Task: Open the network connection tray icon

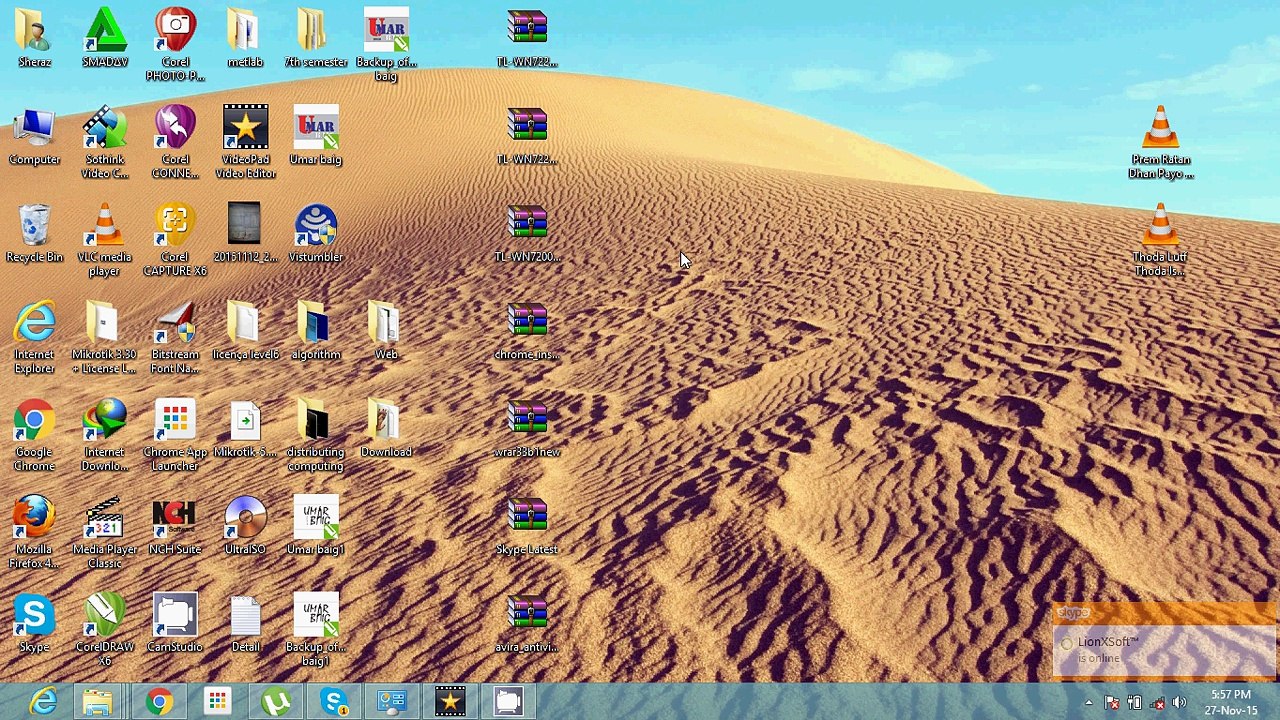Action: (1157, 703)
